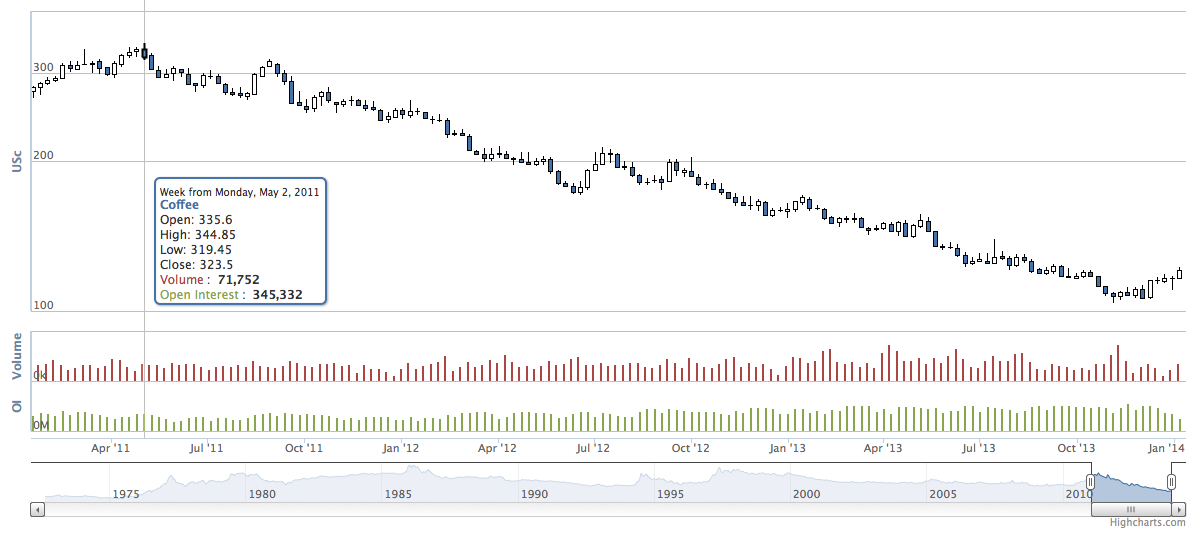Click the 2000 area in the navigator
This screenshot has height=535, width=1201.
[806, 493]
